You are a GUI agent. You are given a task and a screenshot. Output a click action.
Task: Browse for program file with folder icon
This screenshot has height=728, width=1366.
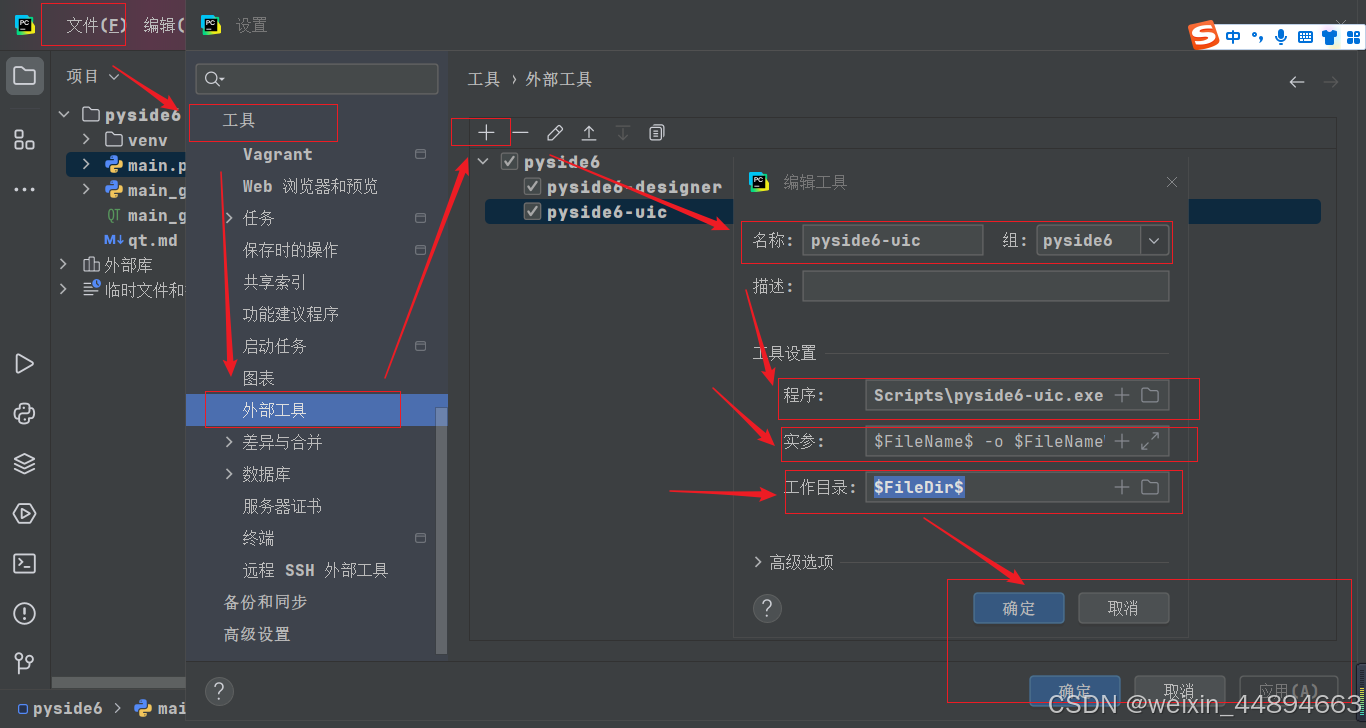click(x=1150, y=395)
